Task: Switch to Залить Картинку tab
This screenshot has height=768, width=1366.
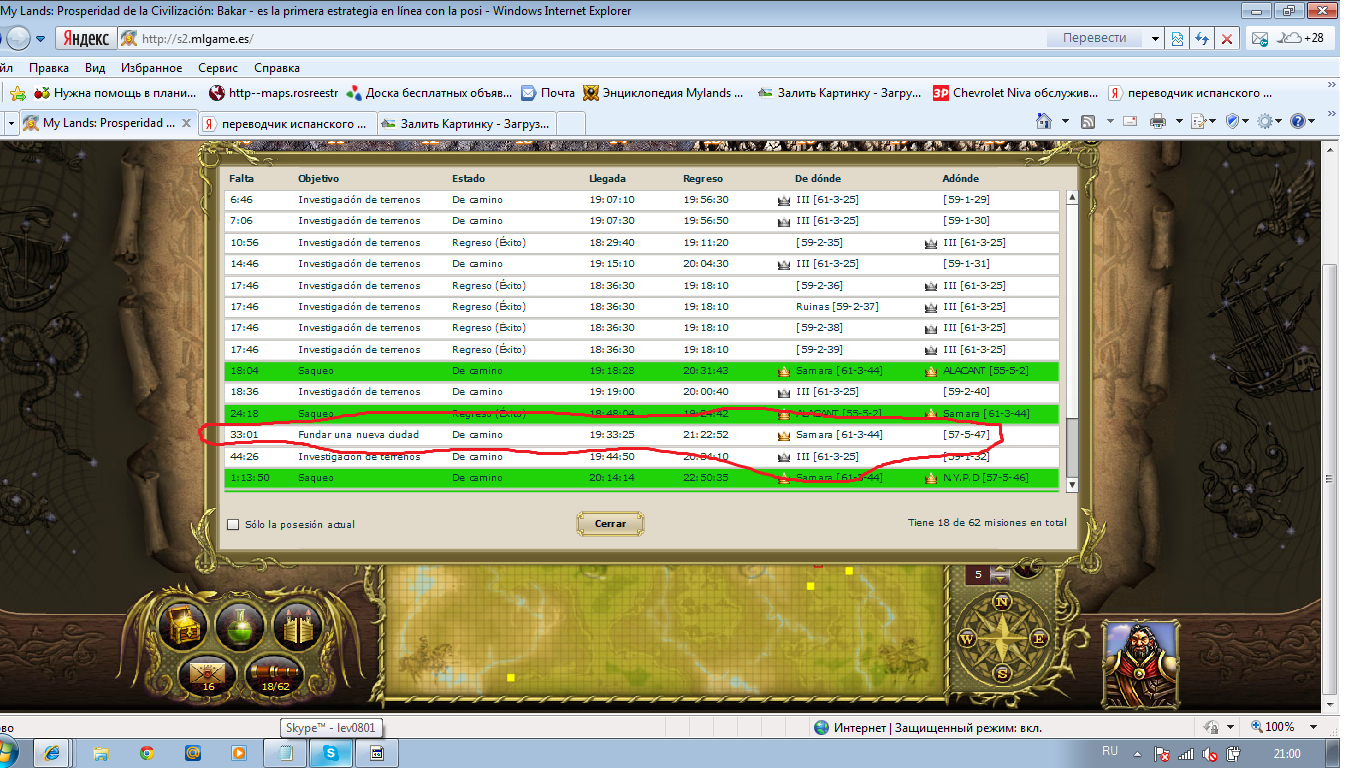Action: pyautogui.click(x=465, y=124)
